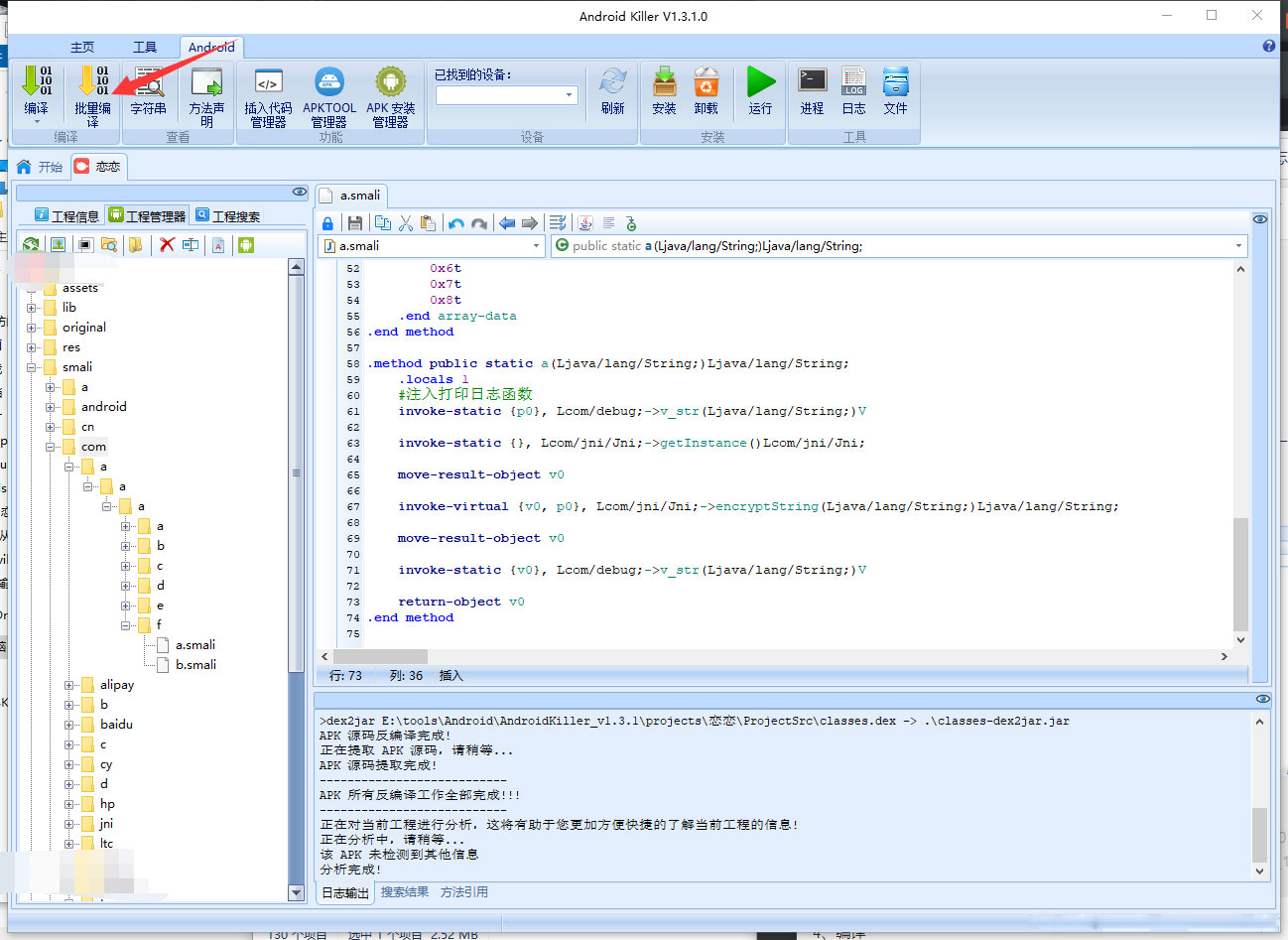
Task: Select b.smali in project tree
Action: click(195, 665)
